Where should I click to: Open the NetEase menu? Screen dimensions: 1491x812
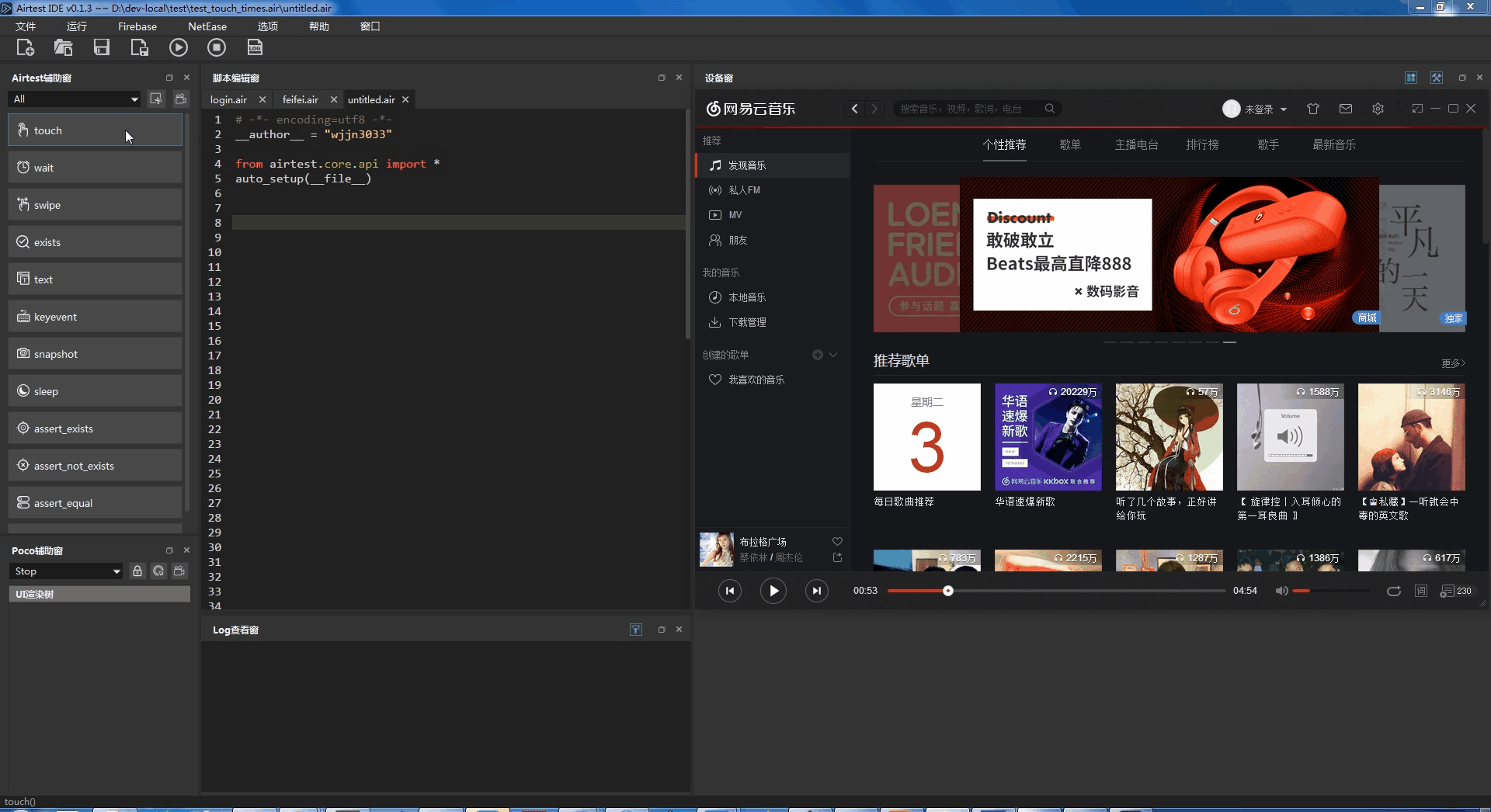[x=207, y=26]
